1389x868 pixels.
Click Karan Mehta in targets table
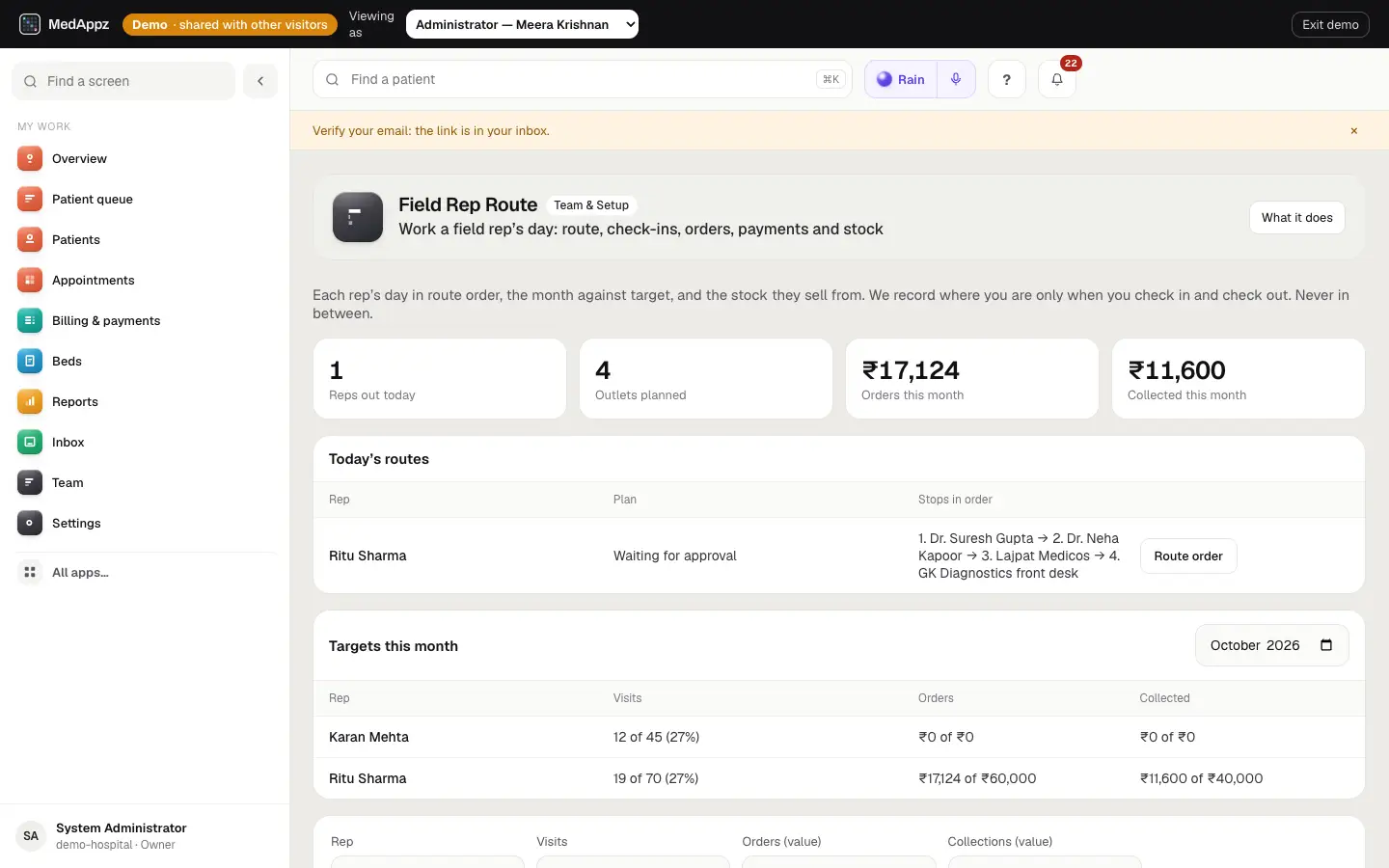click(x=368, y=737)
